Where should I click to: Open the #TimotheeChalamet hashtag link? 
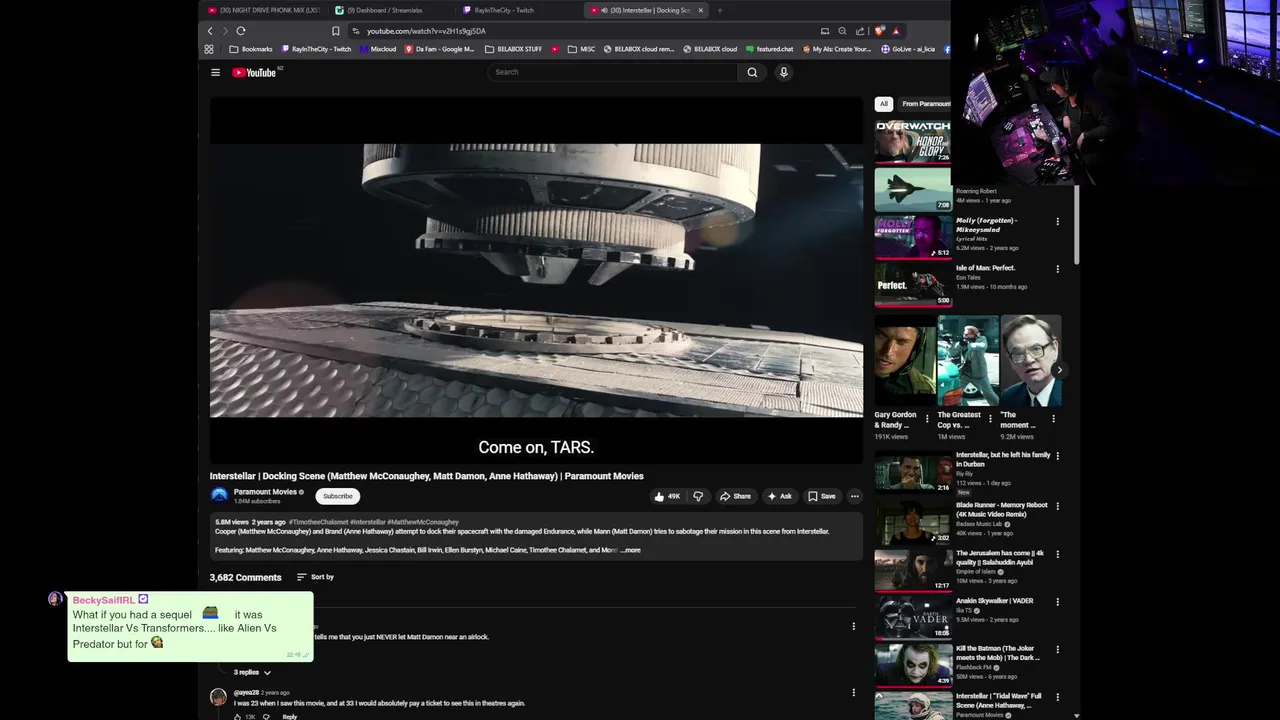tap(319, 522)
